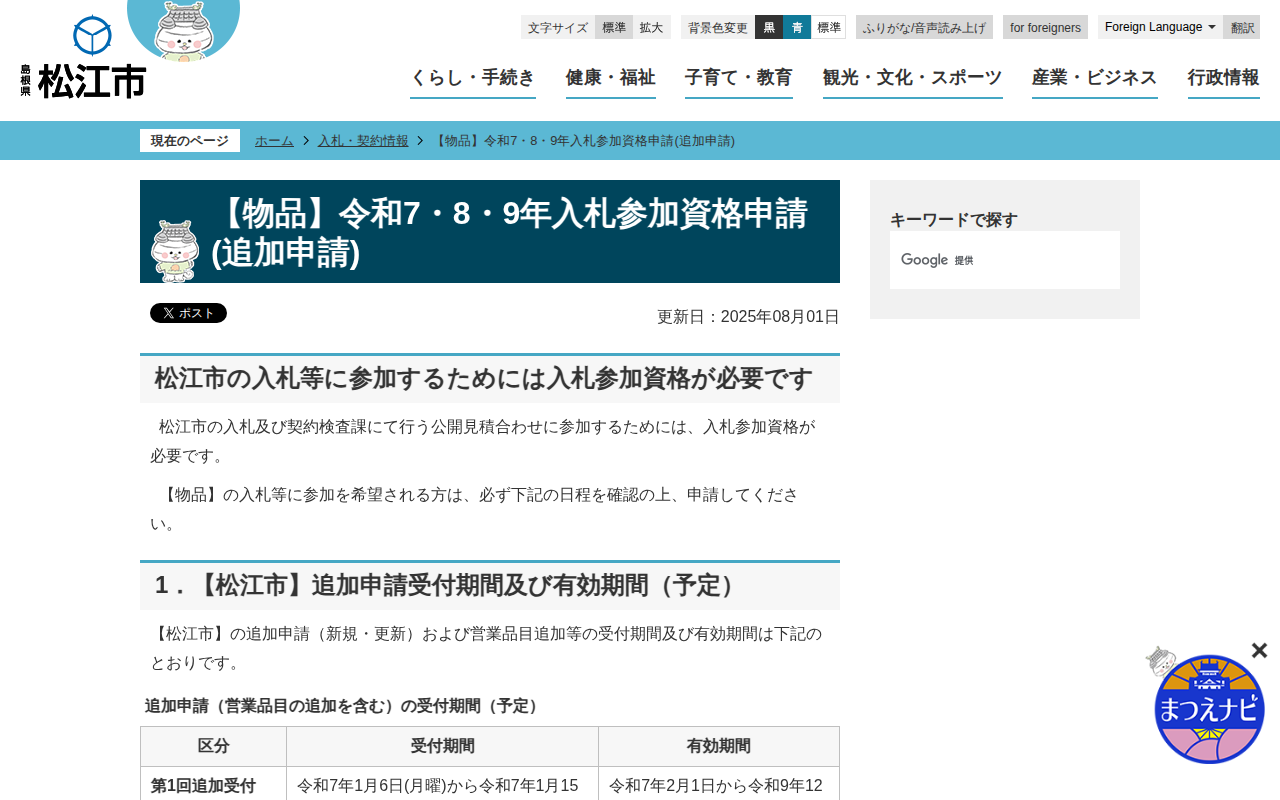Screen dimensions: 1280x800
Task: Close the まつえナビ floating badge
Action: point(1259,650)
